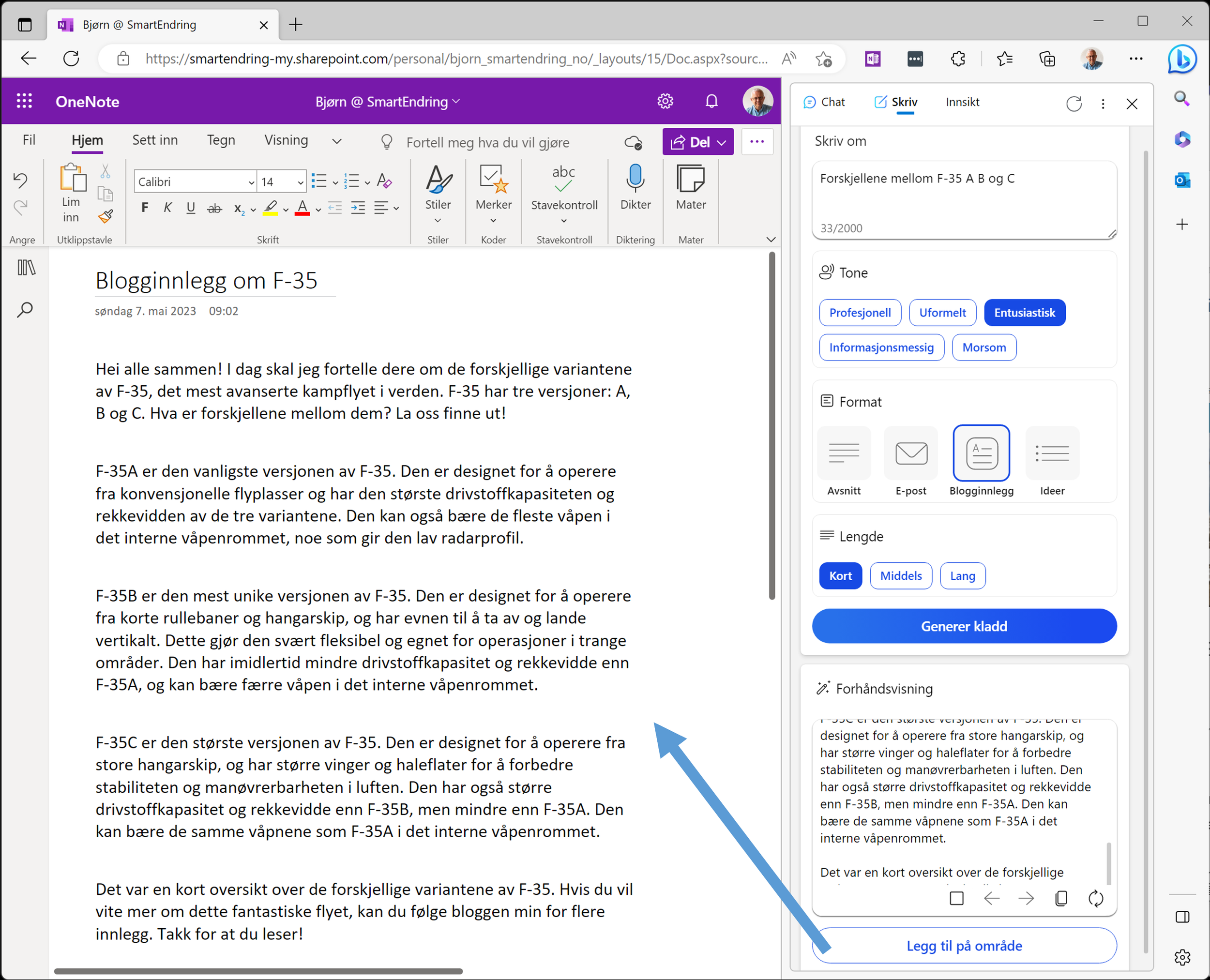Toggle bold formatting with F button

click(x=145, y=208)
